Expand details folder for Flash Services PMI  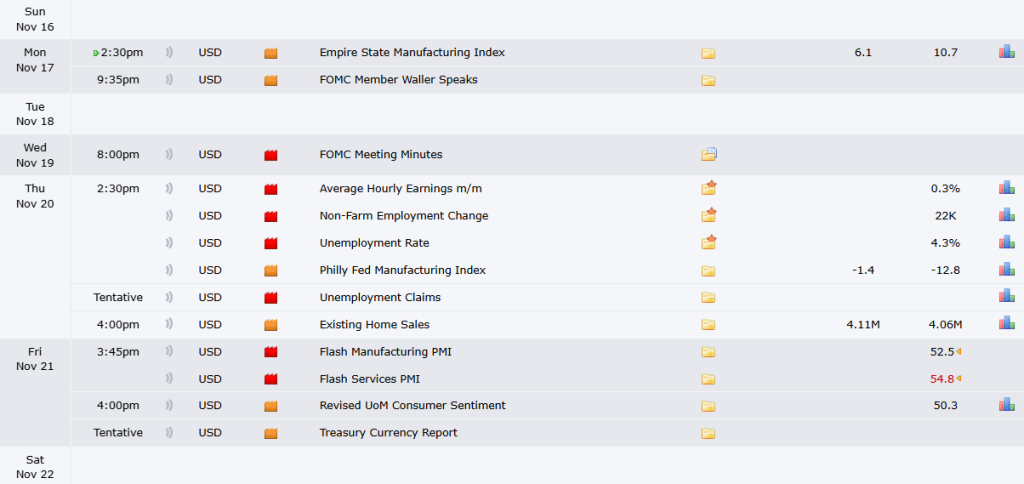click(709, 379)
